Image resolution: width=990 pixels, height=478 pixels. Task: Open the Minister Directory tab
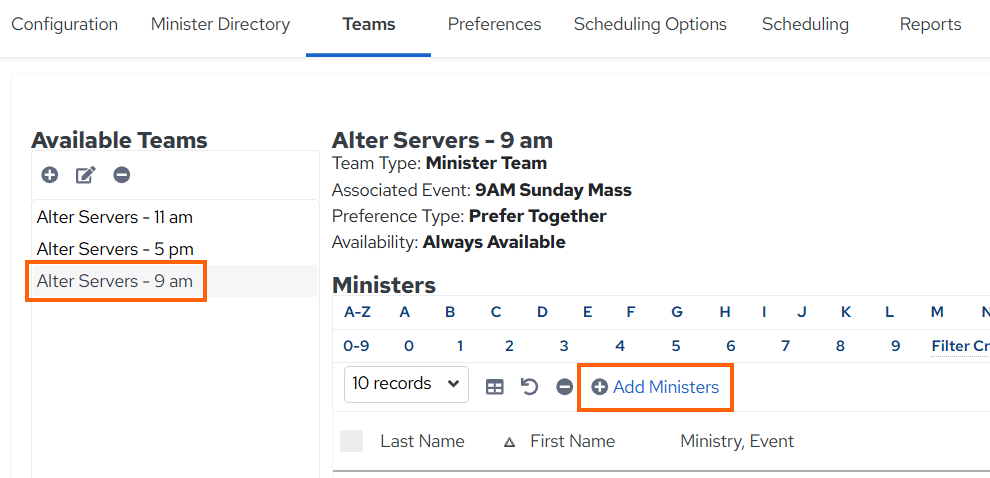pos(220,25)
